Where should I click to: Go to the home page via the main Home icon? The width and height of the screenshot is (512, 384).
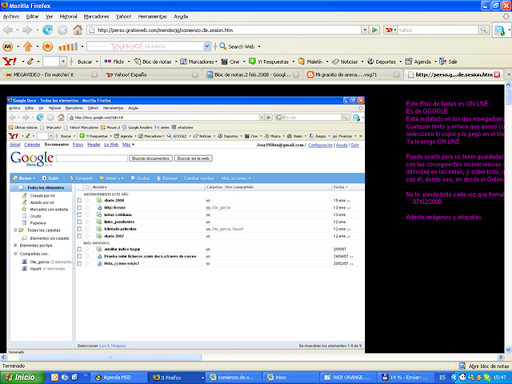pos(78,30)
